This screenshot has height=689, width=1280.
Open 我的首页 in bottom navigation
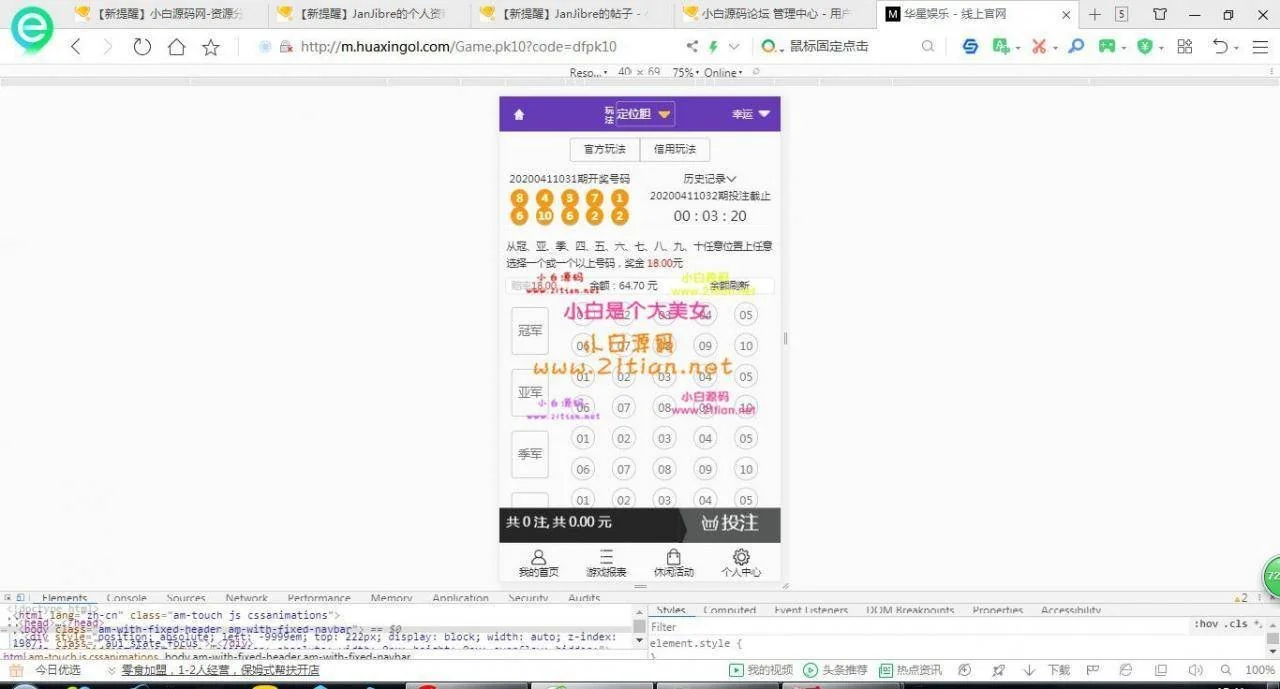point(538,563)
